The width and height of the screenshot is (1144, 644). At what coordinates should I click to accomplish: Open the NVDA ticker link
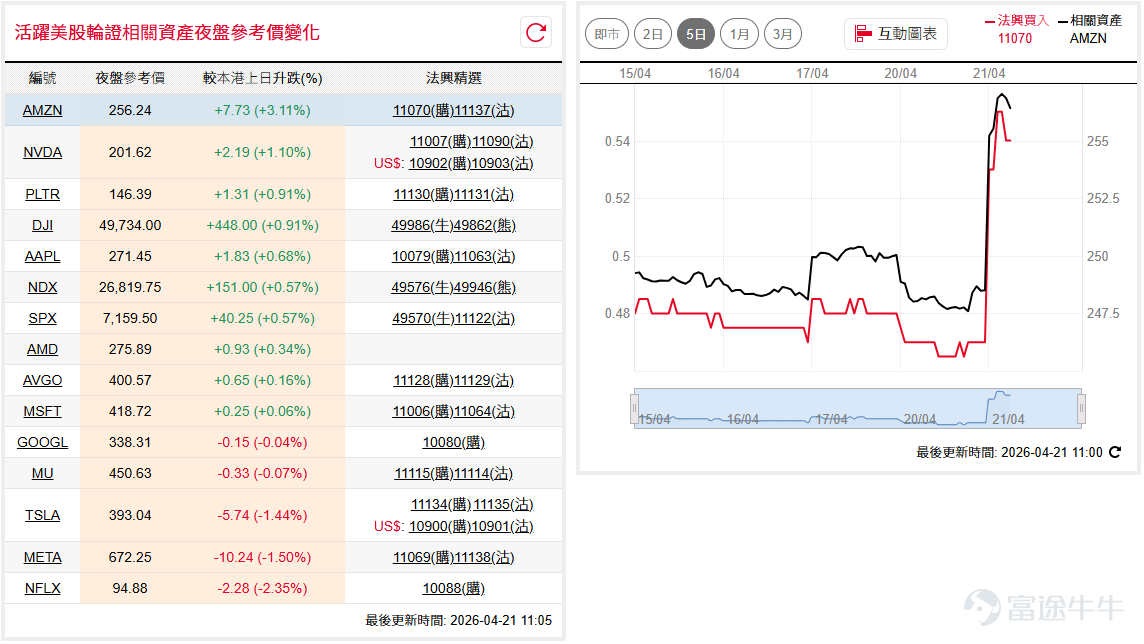[42, 152]
